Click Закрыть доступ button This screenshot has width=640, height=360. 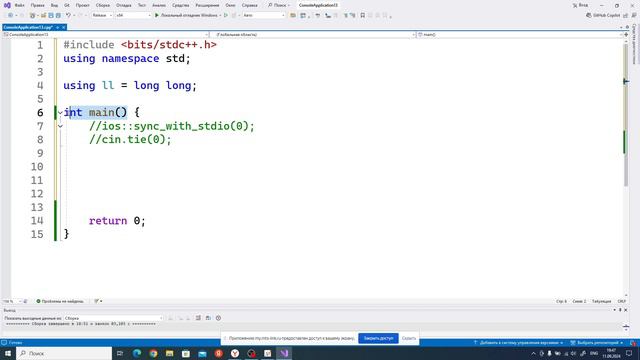point(378,338)
